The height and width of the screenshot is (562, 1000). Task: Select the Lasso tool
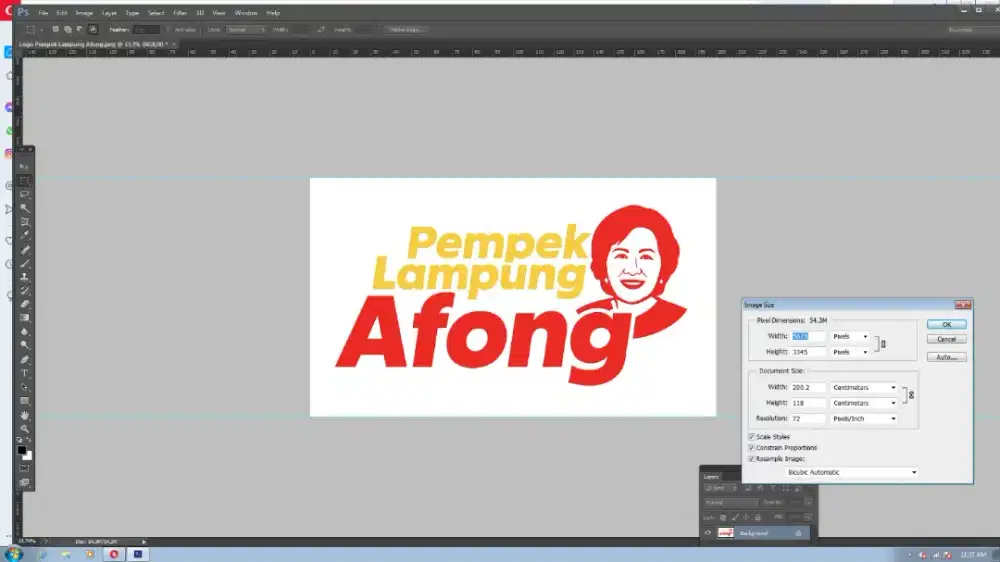click(24, 195)
